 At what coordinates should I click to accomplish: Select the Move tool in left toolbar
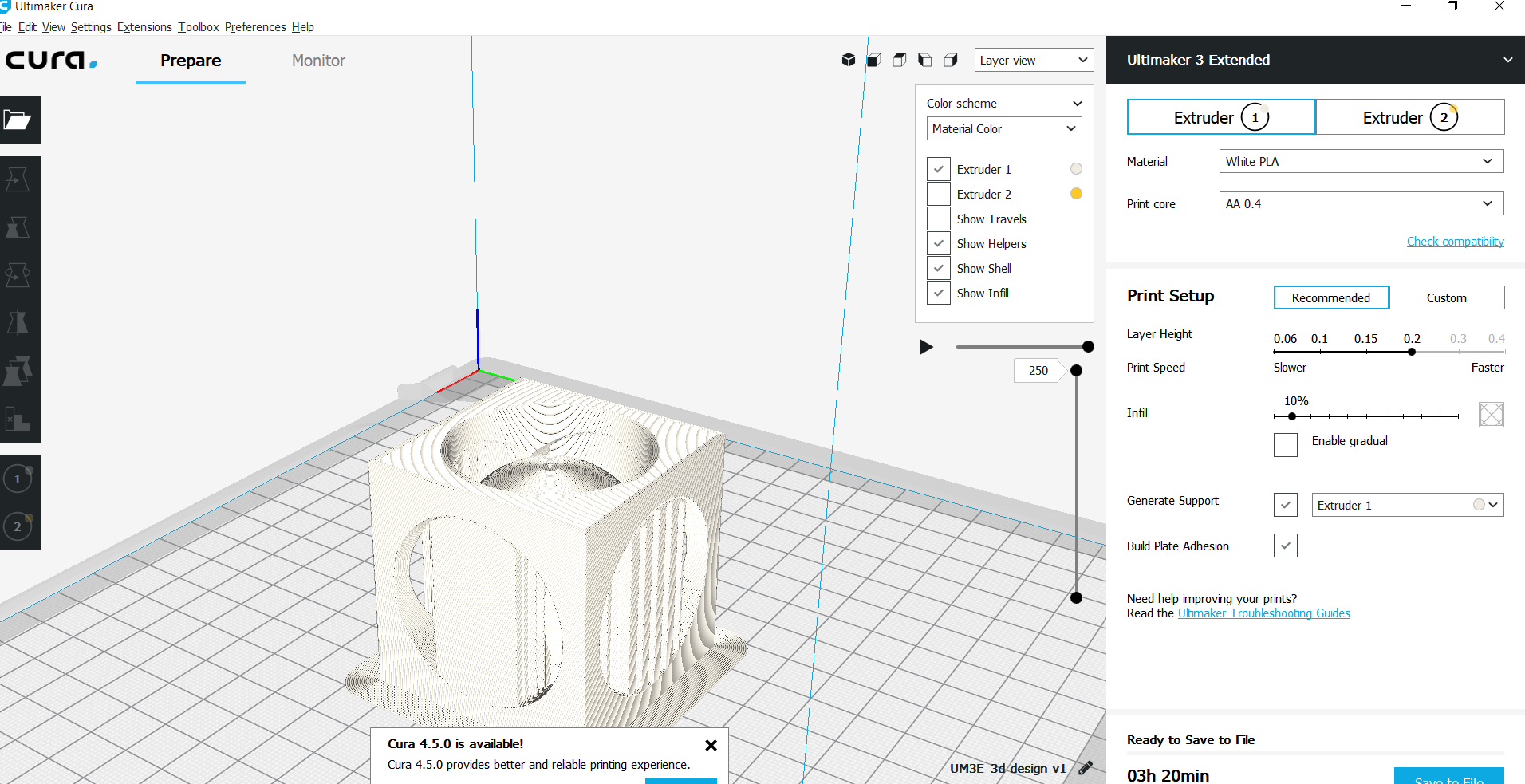(x=18, y=179)
